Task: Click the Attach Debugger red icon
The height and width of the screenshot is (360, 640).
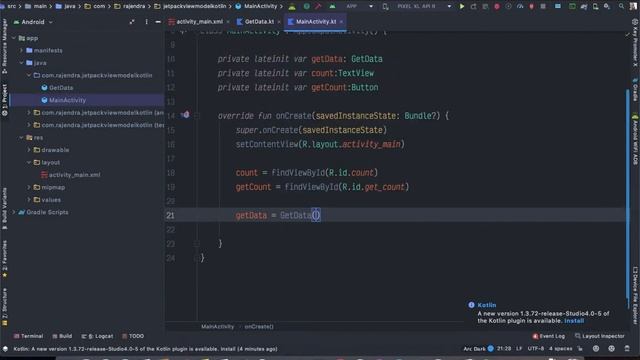Action: [531, 7]
